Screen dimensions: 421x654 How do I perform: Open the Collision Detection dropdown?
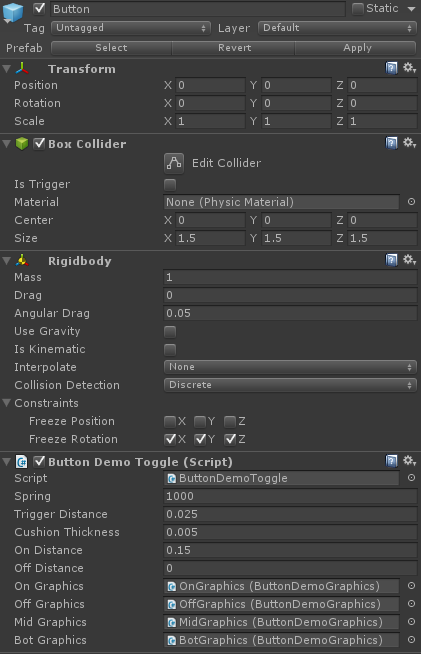pyautogui.click(x=290, y=385)
